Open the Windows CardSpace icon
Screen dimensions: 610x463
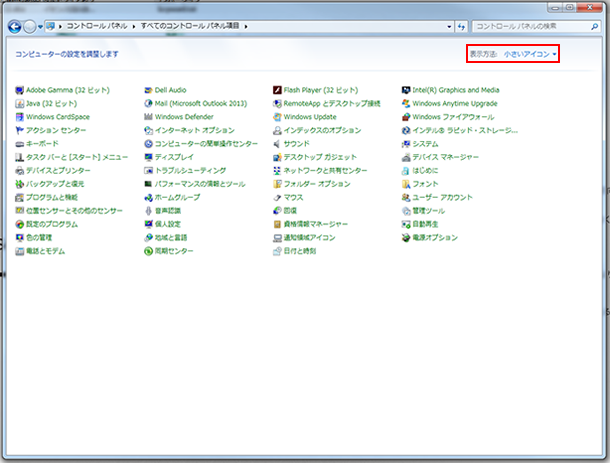click(19, 117)
